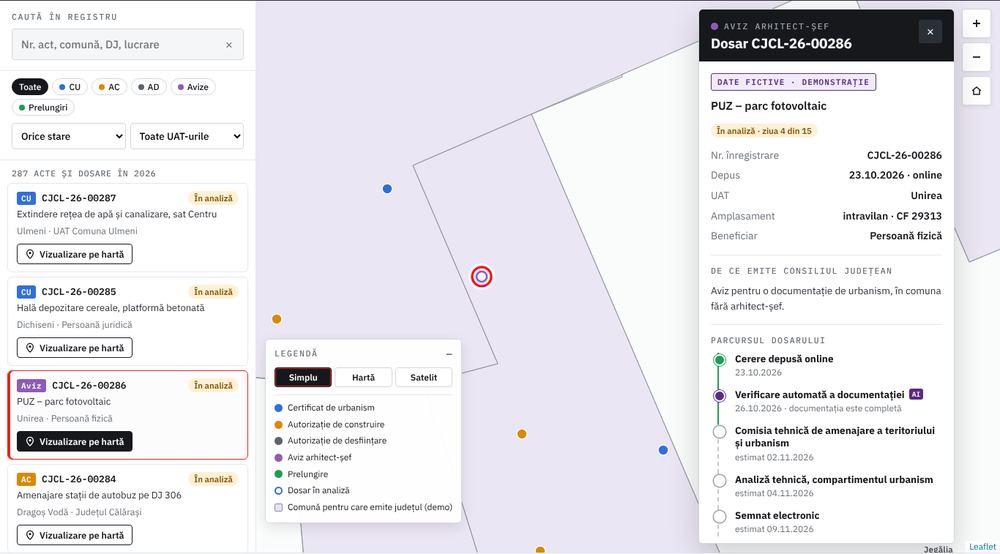Collapse the Legendă panel
Viewport: 1000px width, 554px height.
(x=449, y=354)
